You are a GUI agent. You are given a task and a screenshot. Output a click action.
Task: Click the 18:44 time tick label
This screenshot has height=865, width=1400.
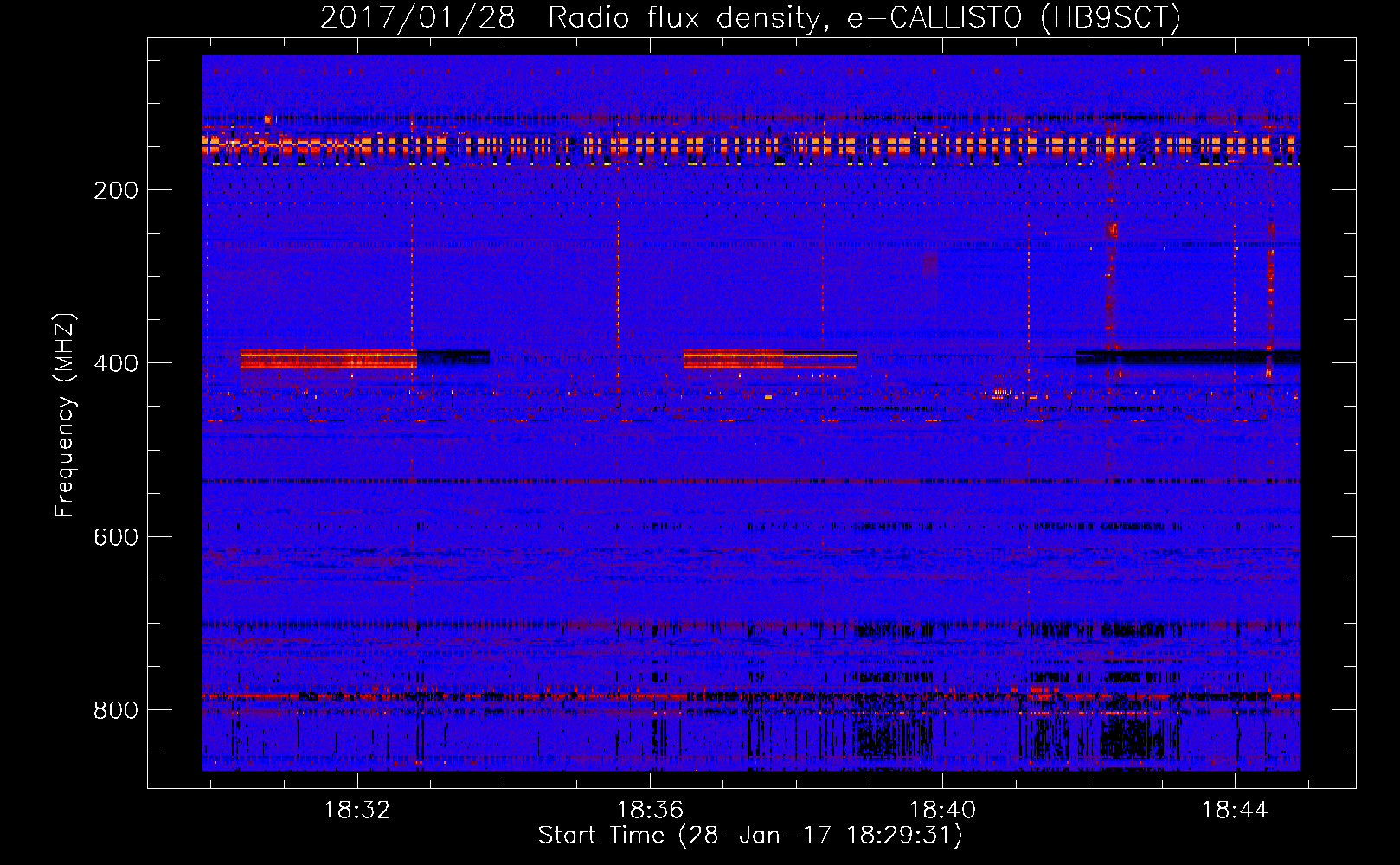tap(1235, 810)
